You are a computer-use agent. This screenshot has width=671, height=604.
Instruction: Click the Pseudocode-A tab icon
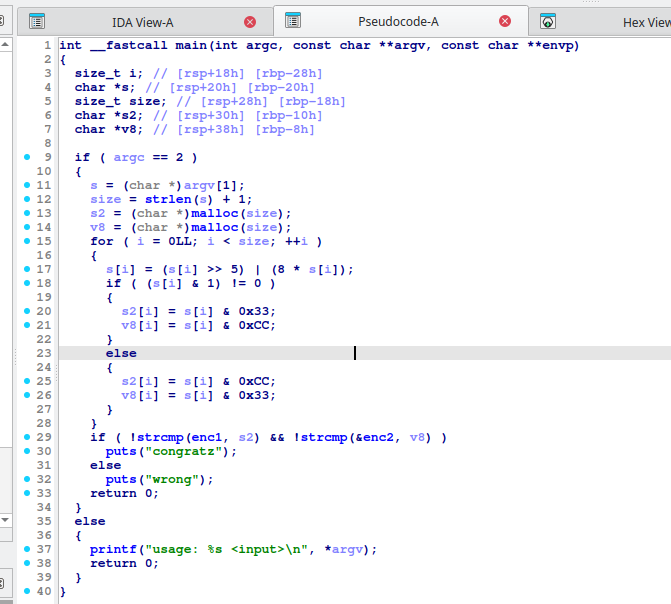[x=294, y=20]
